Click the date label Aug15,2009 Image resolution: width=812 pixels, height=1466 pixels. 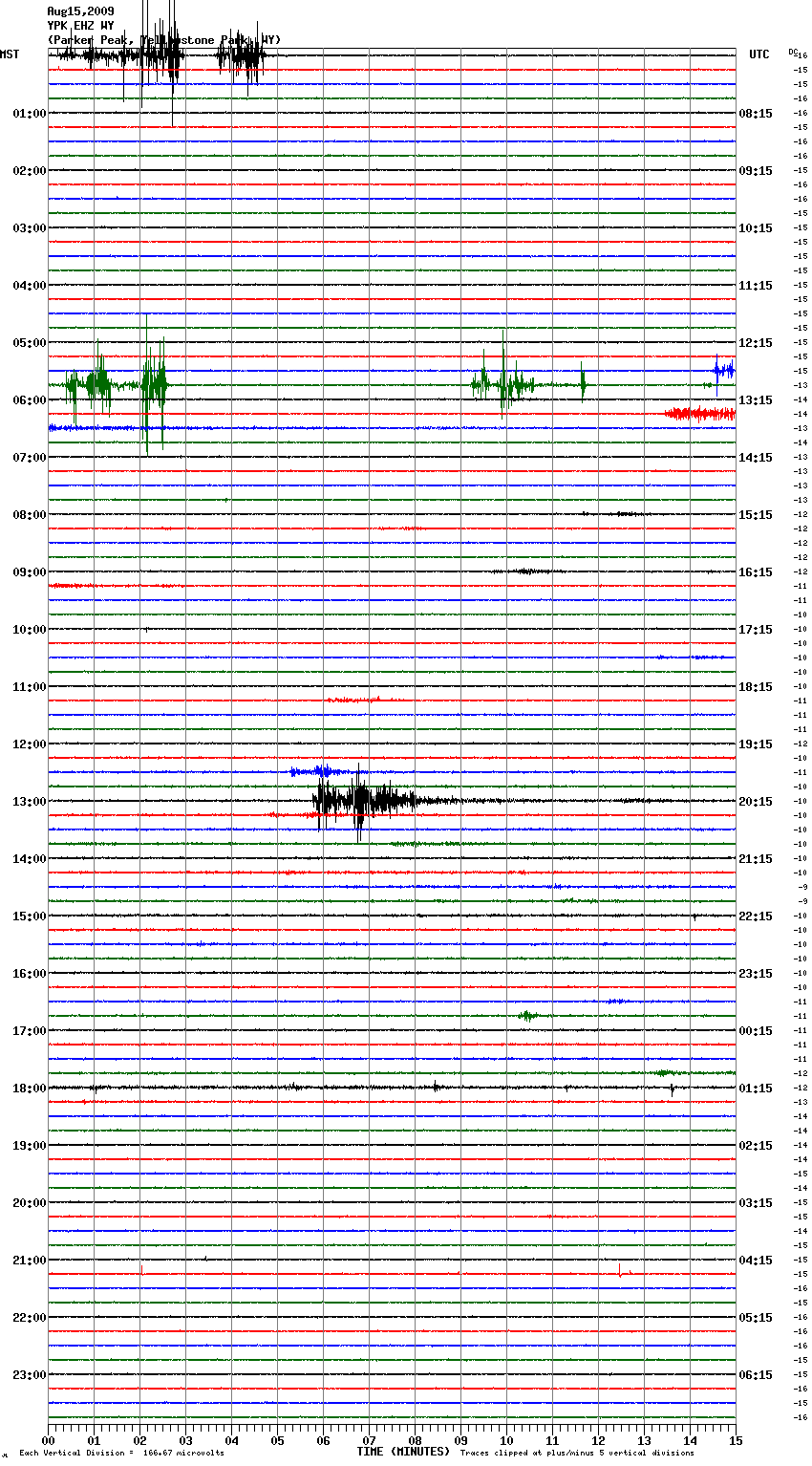click(80, 11)
